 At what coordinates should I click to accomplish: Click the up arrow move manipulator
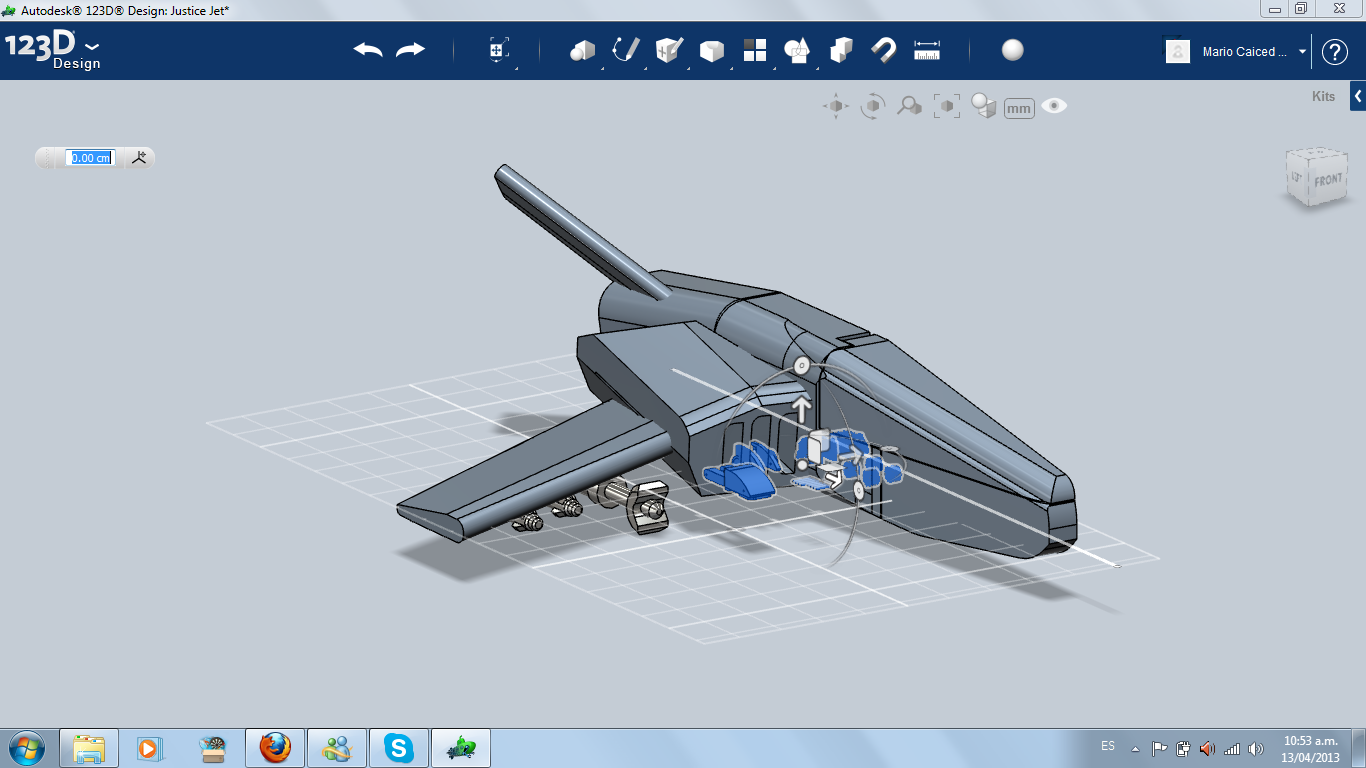tap(801, 408)
